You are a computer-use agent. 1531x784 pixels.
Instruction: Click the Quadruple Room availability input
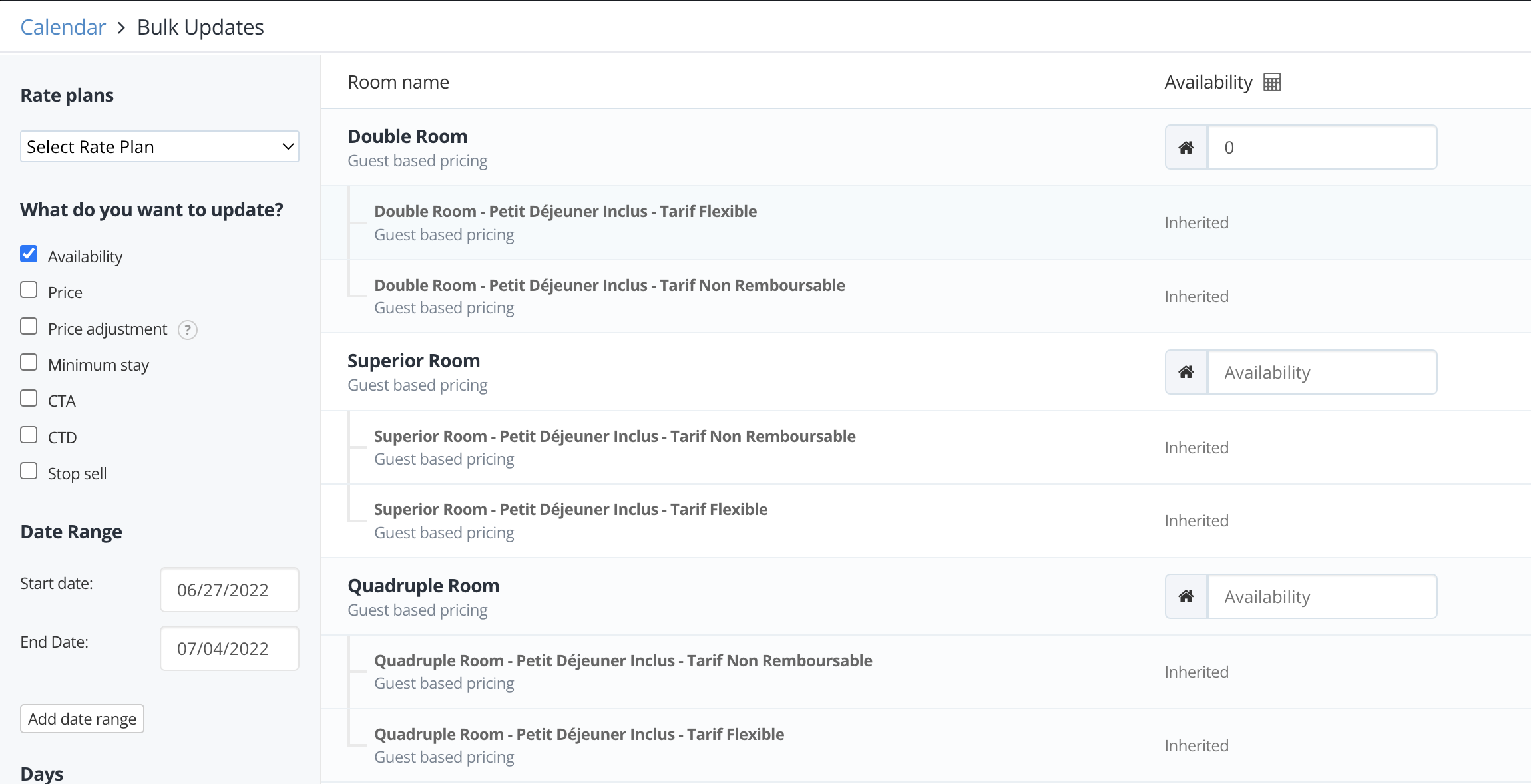[1321, 596]
